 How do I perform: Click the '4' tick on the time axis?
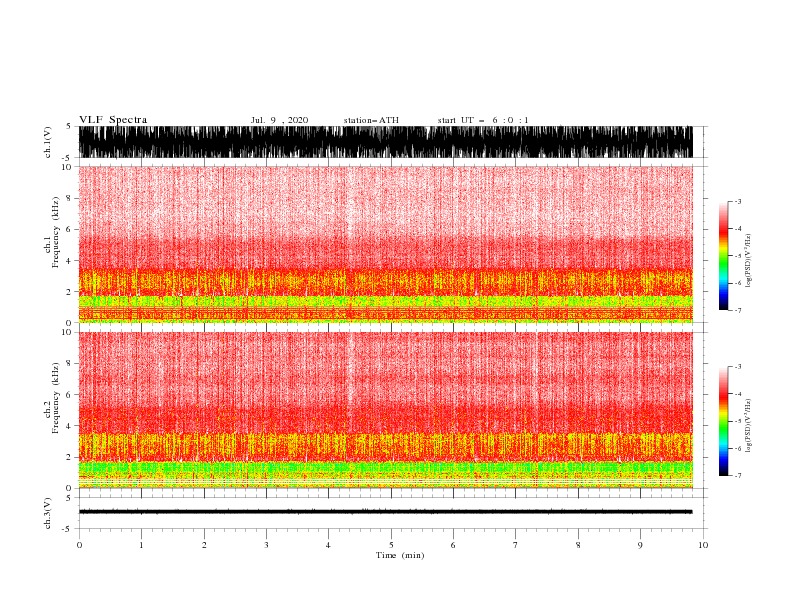(x=328, y=545)
